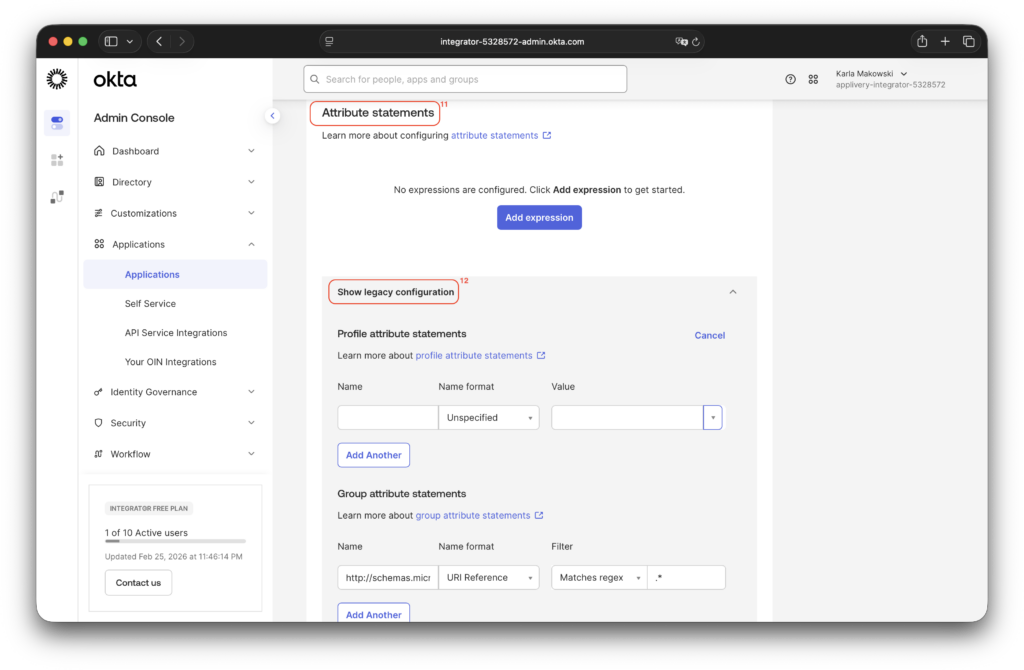Click Safari's share icon
The image size is (1024, 670).
(921, 41)
